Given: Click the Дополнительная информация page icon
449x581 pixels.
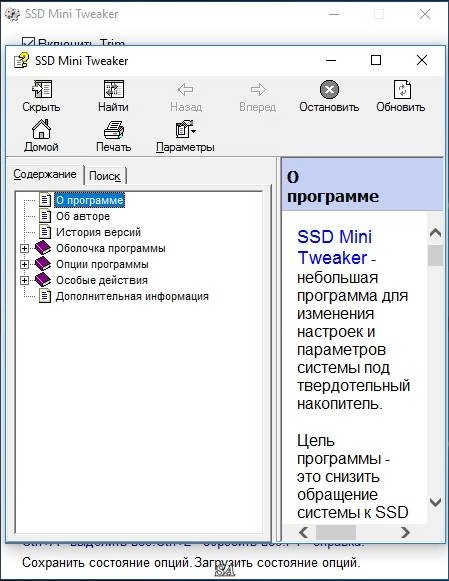Looking at the screenshot, I should tap(45, 296).
